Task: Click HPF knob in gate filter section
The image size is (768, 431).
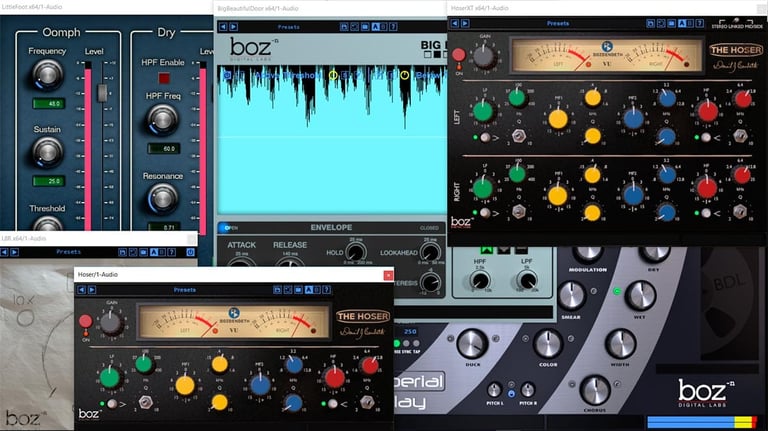Action: pos(480,281)
